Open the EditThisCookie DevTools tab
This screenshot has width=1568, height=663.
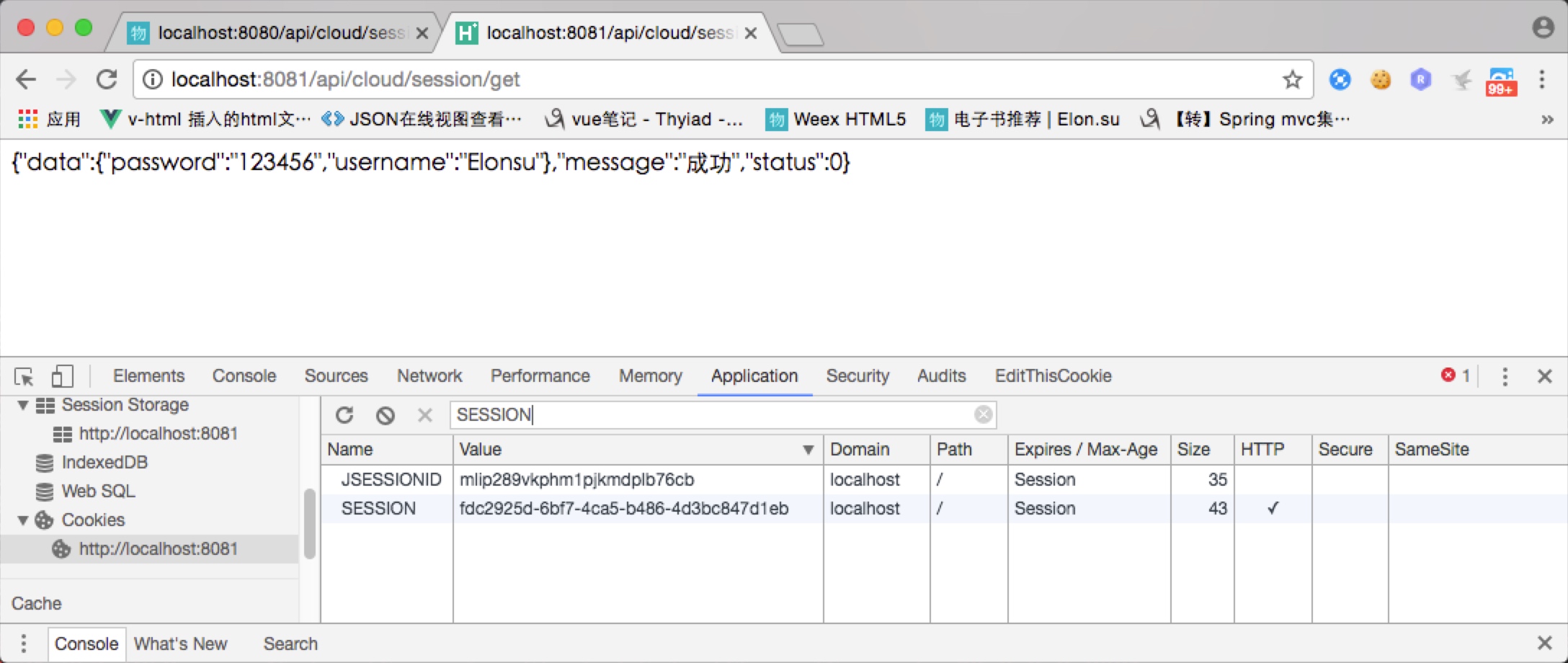pos(1053,376)
